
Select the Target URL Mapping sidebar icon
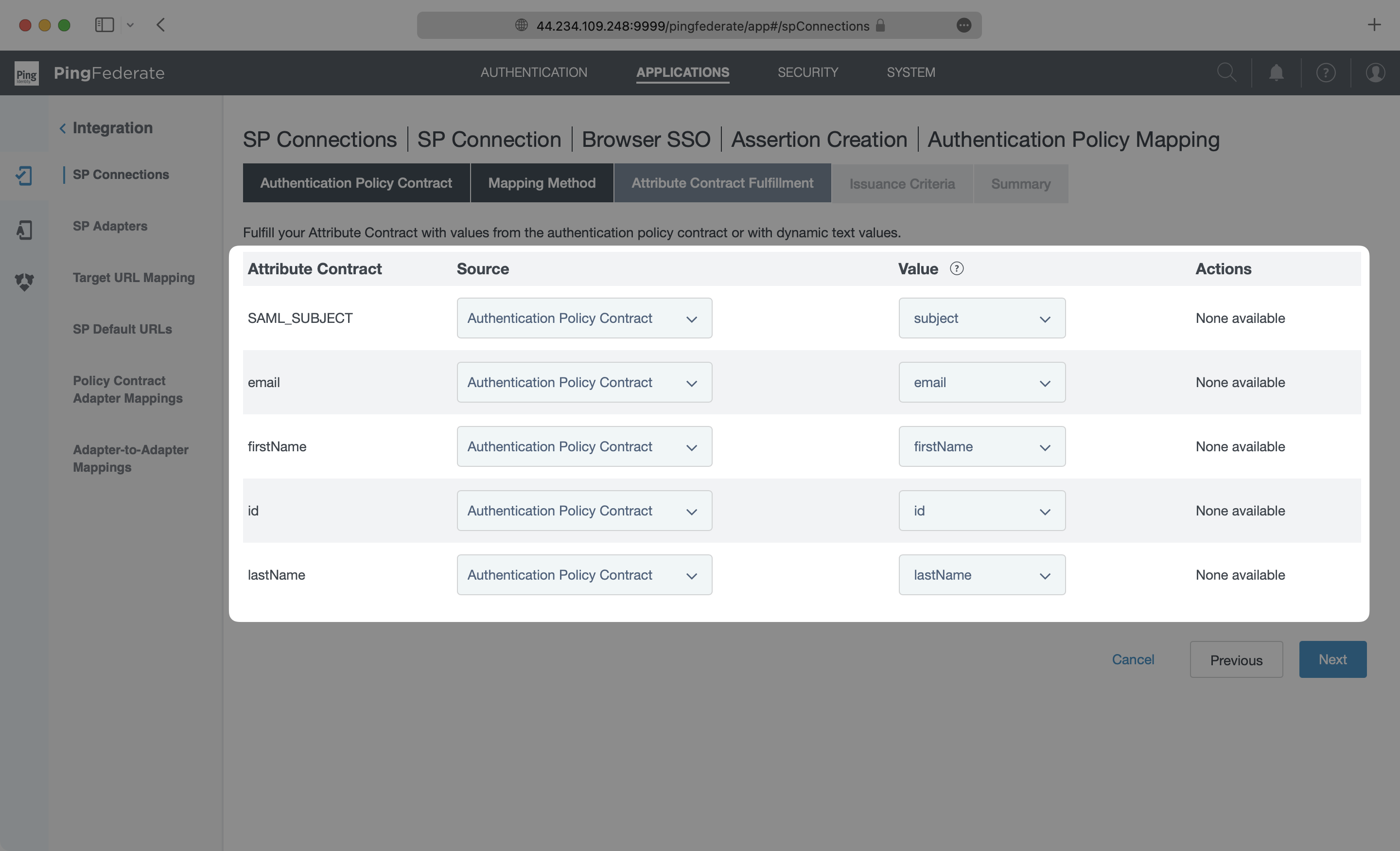point(24,282)
